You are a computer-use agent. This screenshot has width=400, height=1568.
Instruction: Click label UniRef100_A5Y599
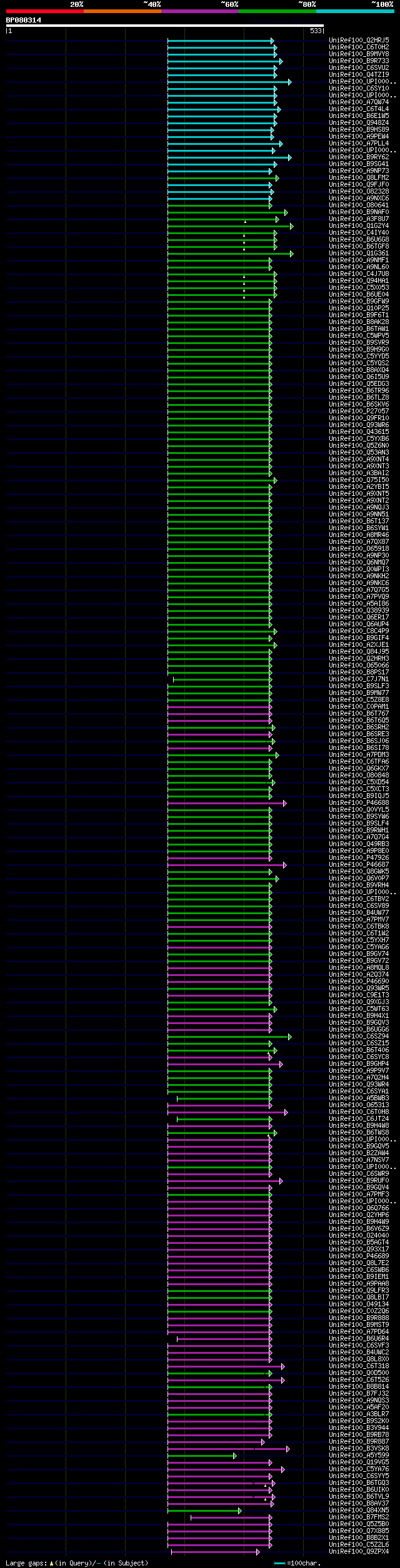pyautogui.click(x=359, y=1455)
